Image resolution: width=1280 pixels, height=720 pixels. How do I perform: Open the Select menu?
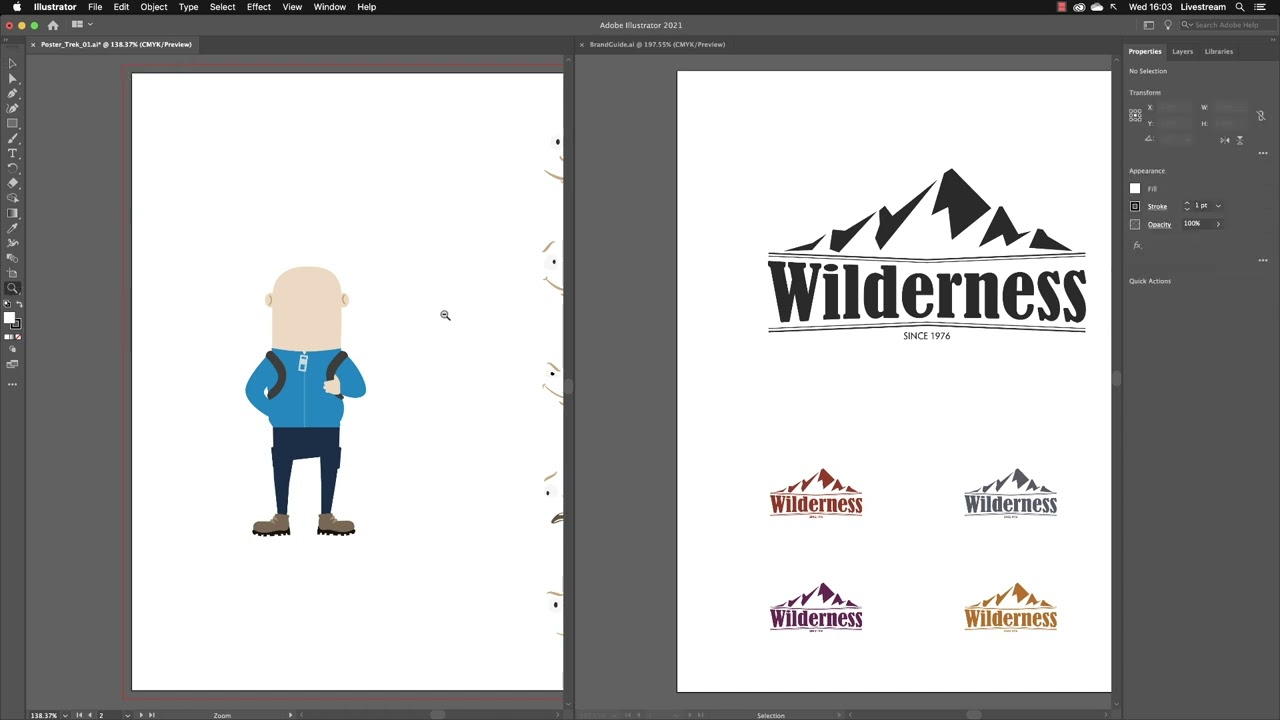coord(223,7)
